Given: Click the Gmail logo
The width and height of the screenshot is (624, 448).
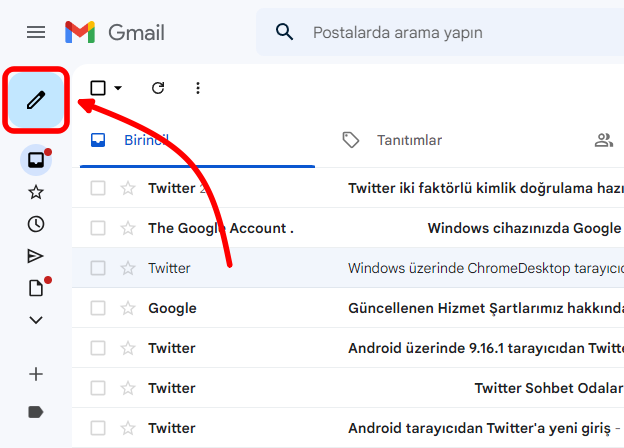Looking at the screenshot, I should [x=80, y=32].
